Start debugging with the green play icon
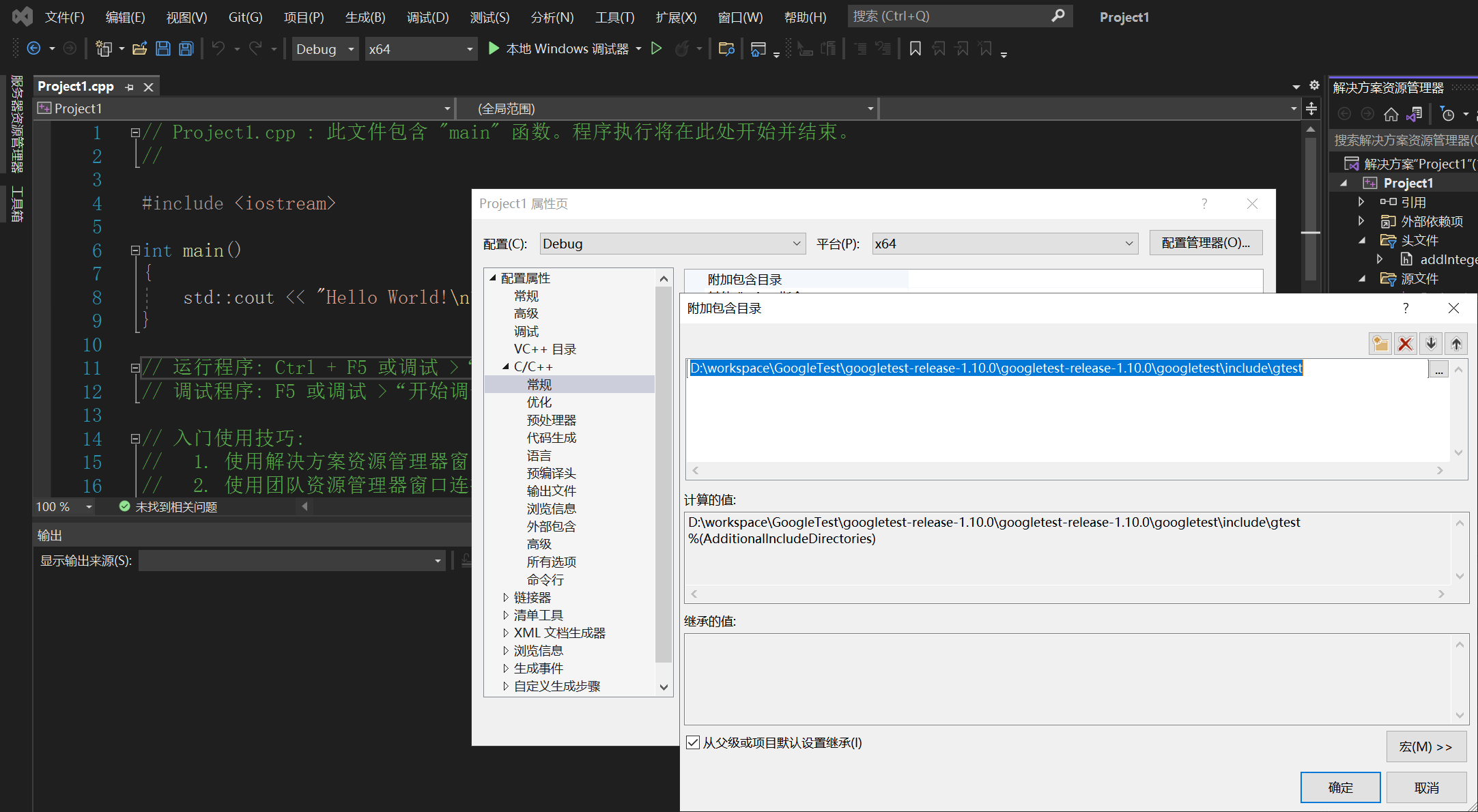Viewport: 1478px width, 812px height. 494,48
